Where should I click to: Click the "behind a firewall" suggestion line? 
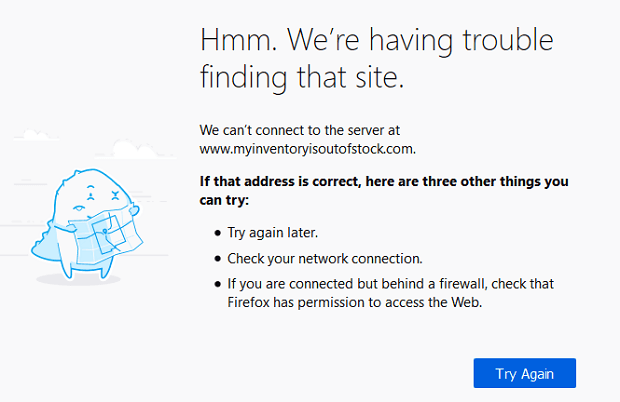point(391,284)
